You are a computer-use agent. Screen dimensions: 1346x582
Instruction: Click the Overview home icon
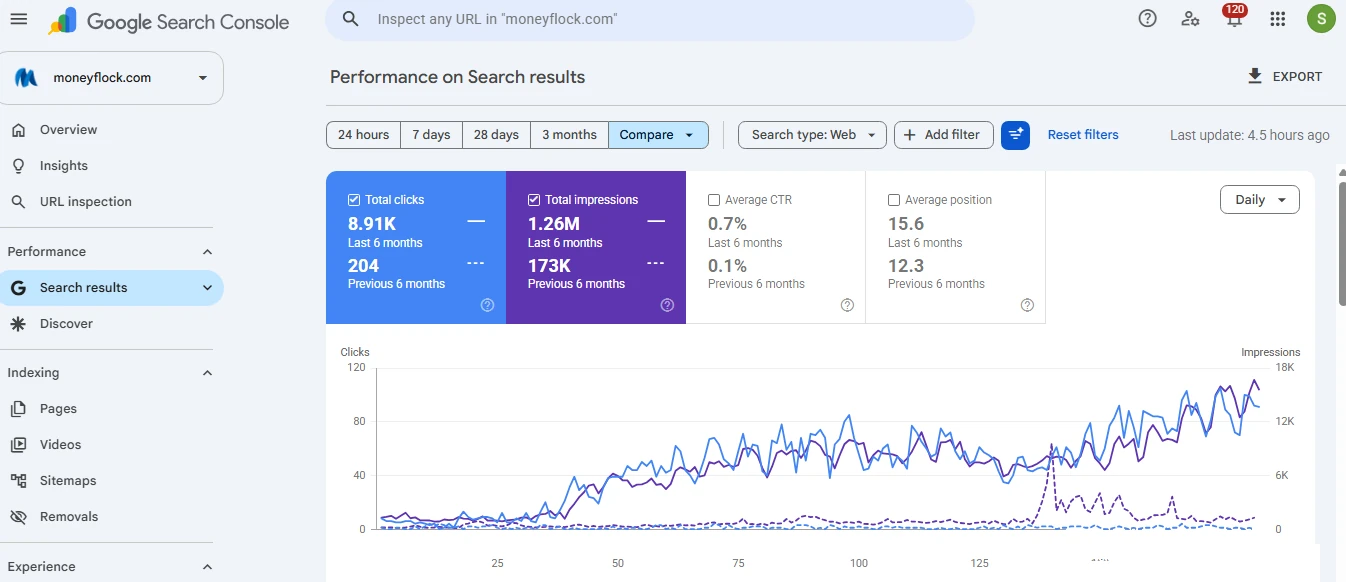coord(18,130)
